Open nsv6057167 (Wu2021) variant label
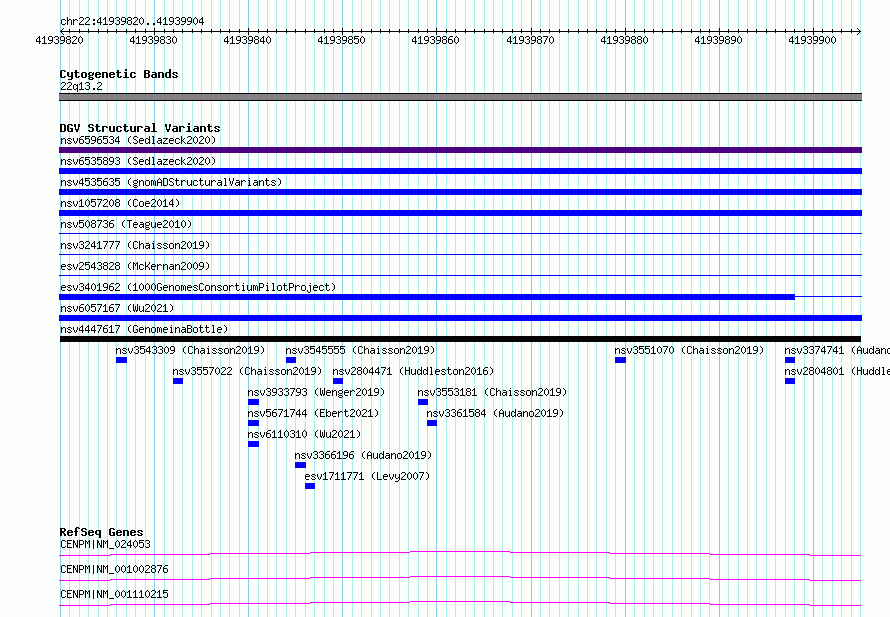Viewport: 890px width, 617px height. 117,308
